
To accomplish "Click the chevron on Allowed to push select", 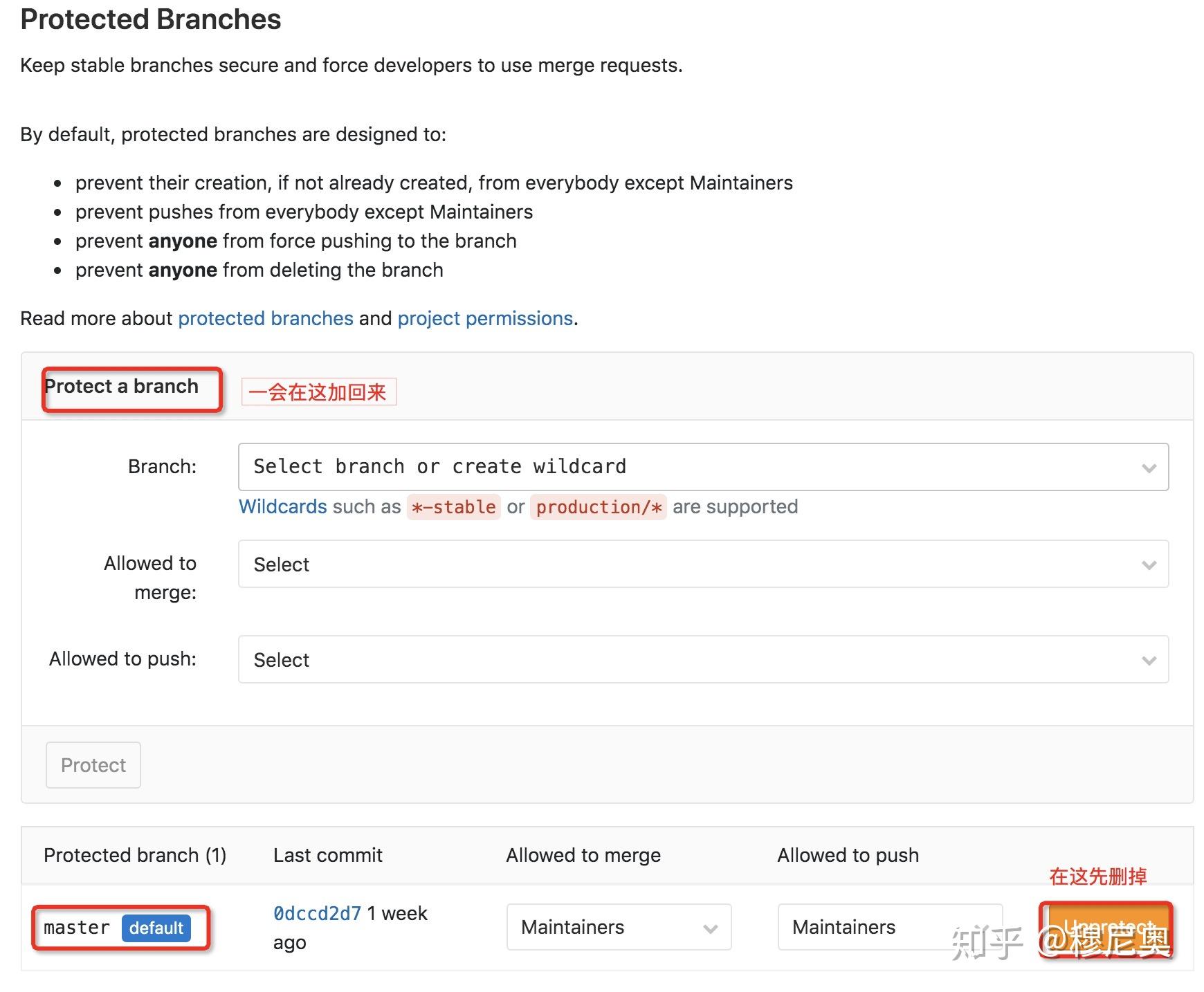I will 1148,659.
